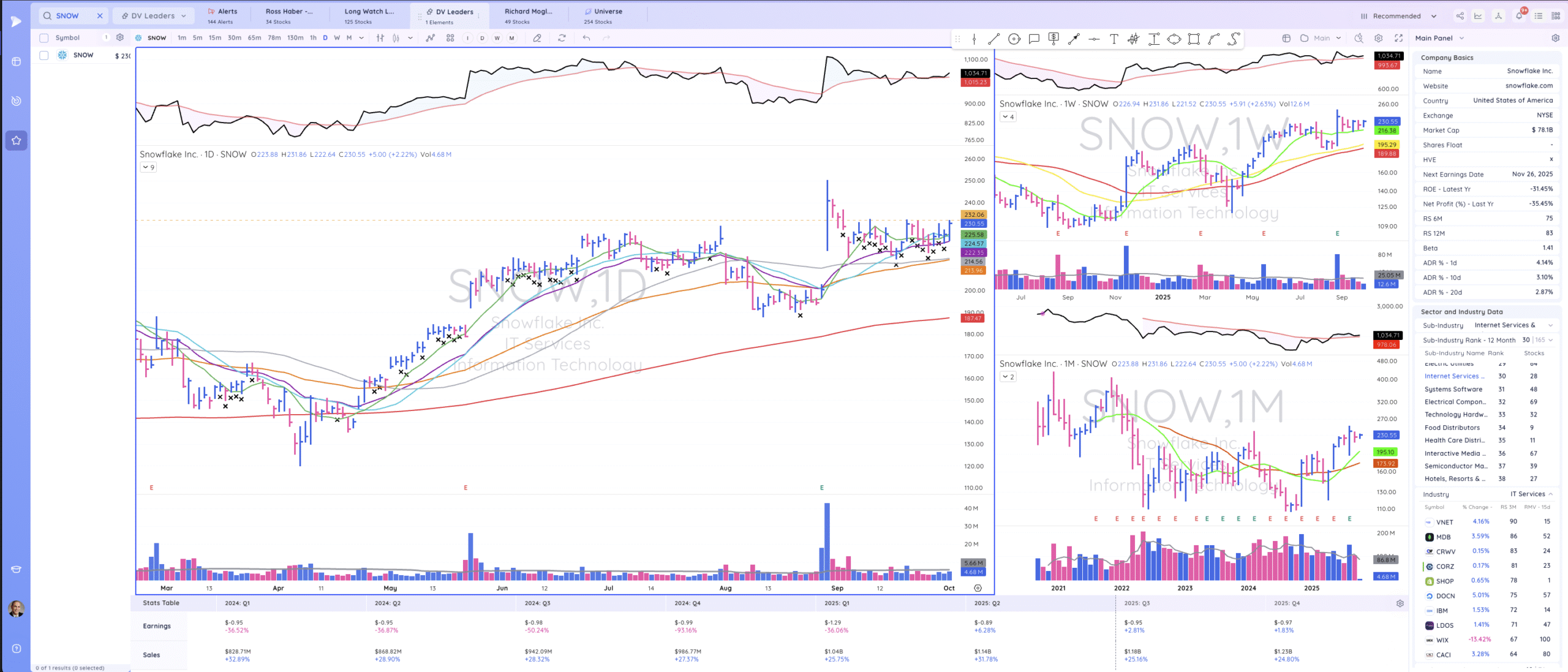Image resolution: width=1568 pixels, height=672 pixels.
Task: Open the notifications bell
Action: coord(1518,16)
